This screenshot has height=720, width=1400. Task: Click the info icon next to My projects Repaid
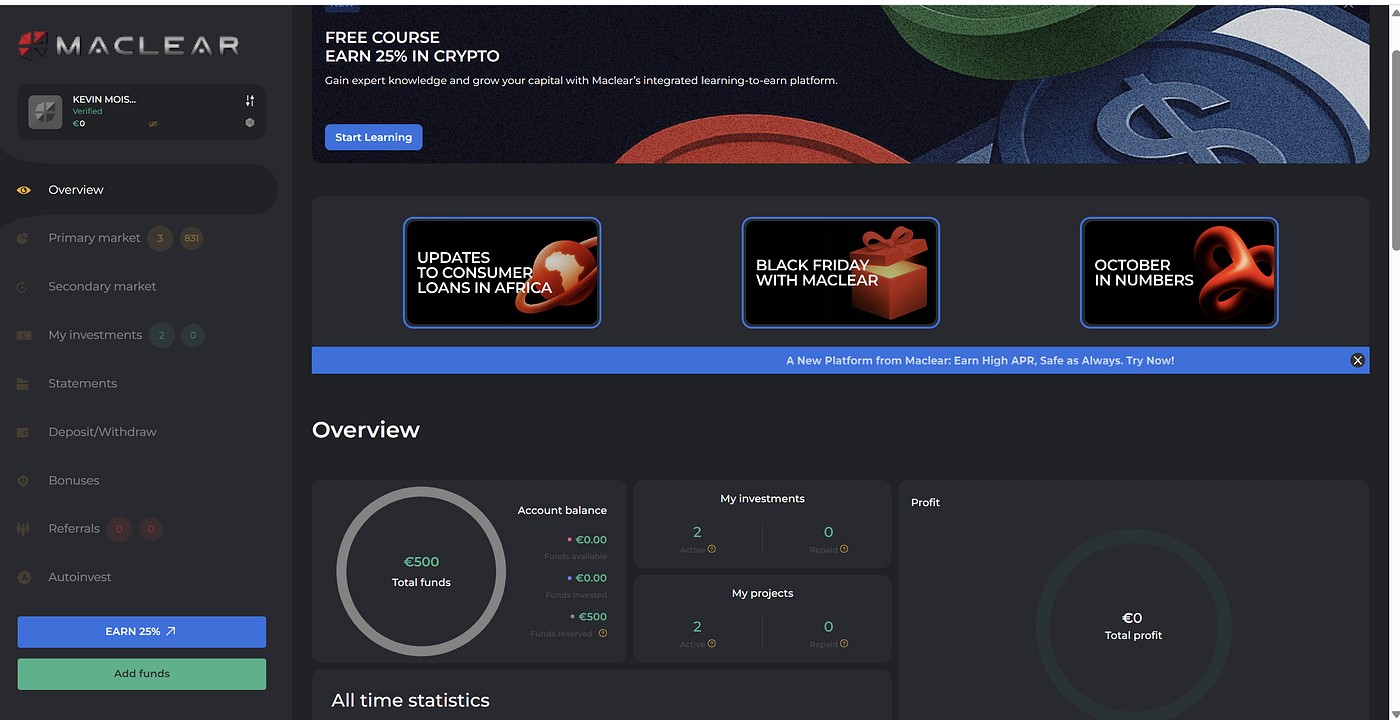point(844,644)
